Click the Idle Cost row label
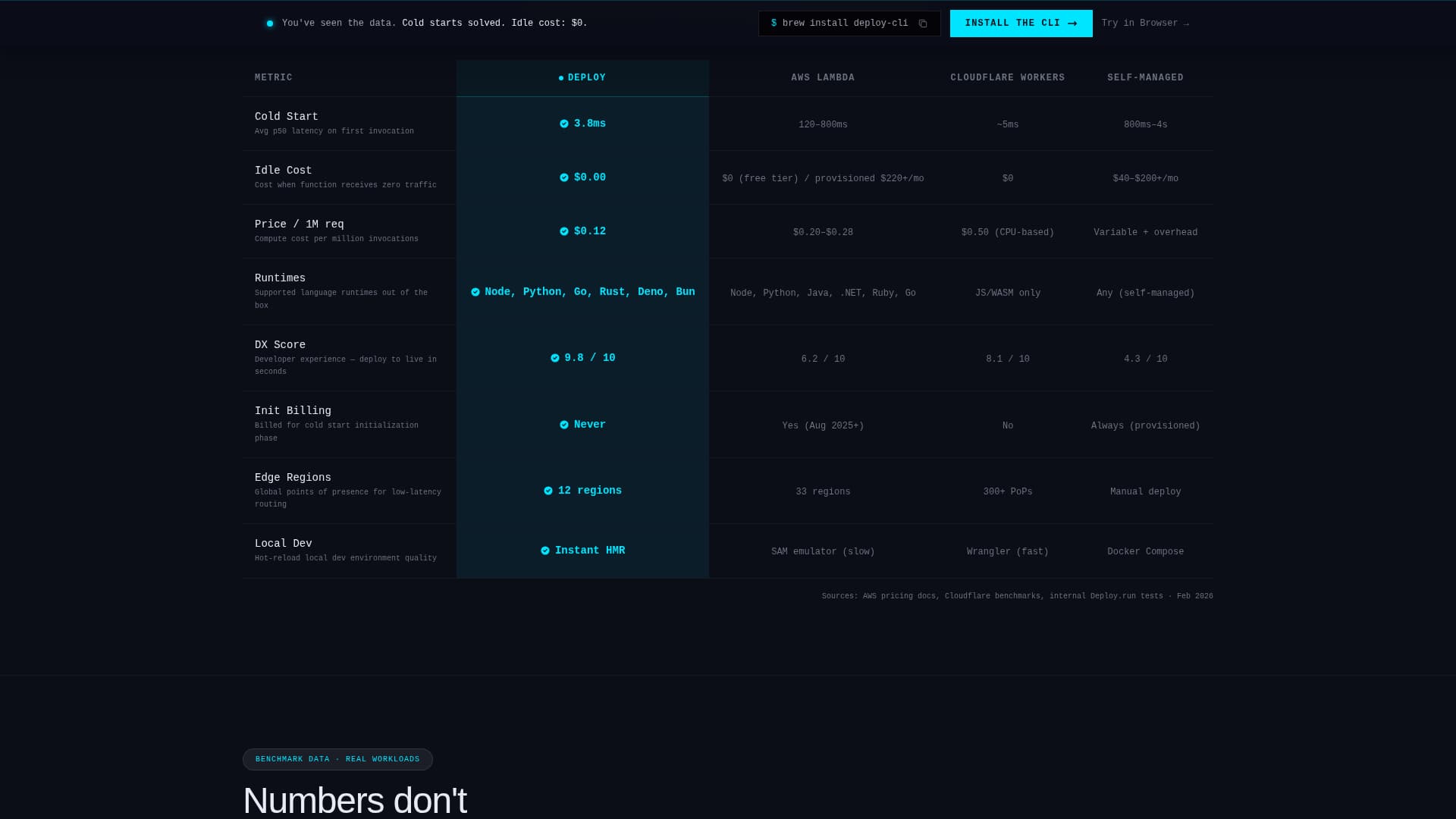Viewport: 1456px width, 819px height. coord(284,171)
